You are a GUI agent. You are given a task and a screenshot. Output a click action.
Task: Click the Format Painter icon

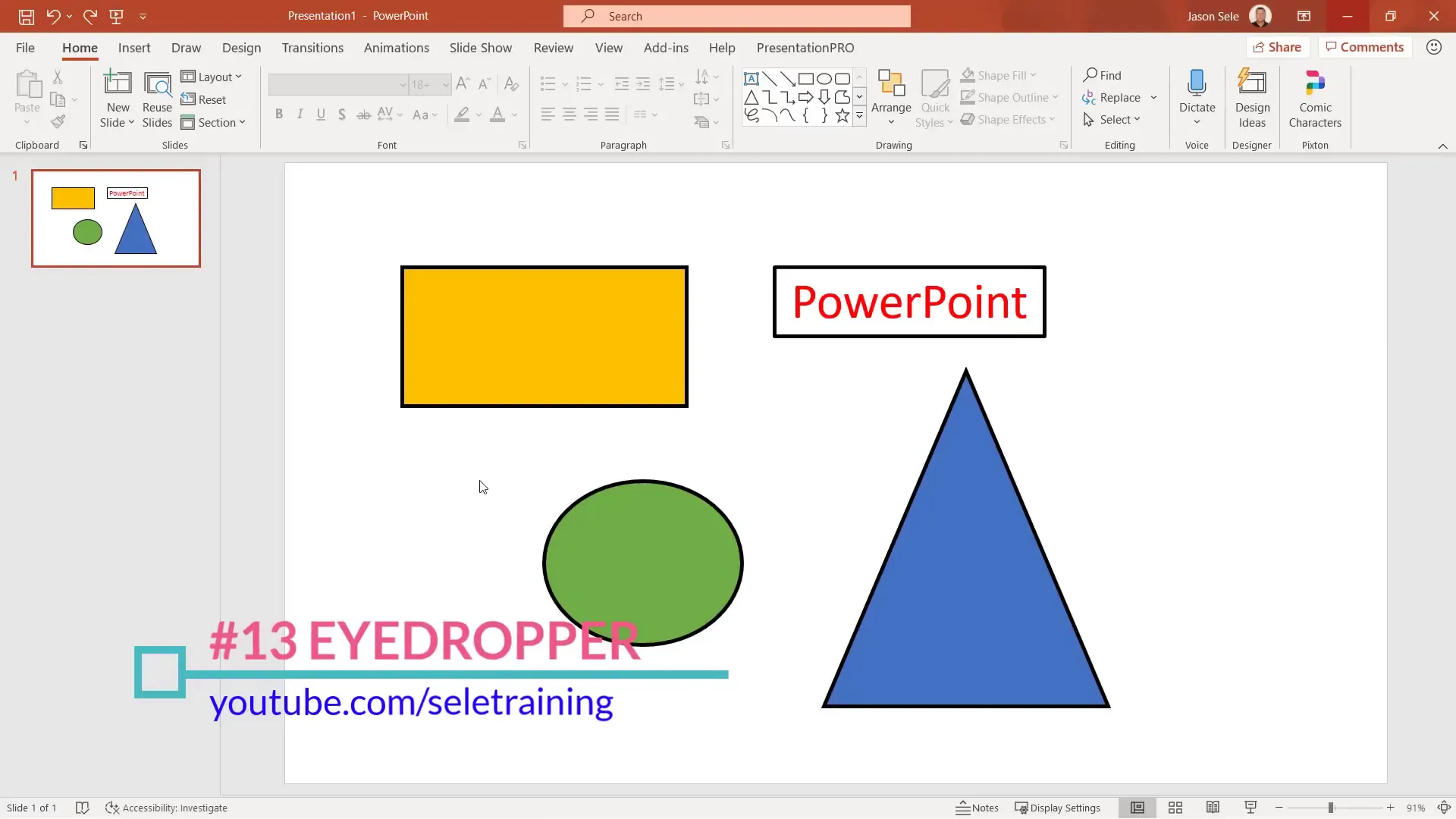point(58,121)
